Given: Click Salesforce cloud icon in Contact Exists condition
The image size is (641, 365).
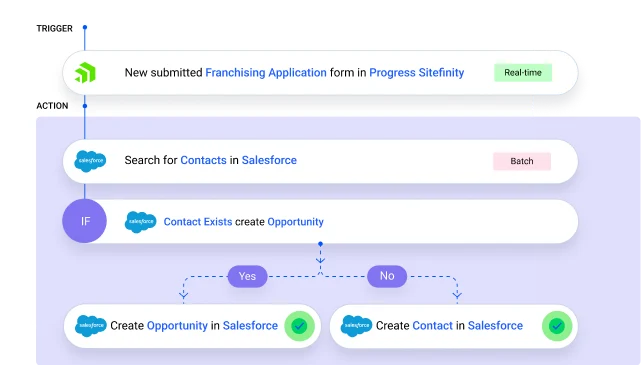Looking at the screenshot, I should point(141,222).
